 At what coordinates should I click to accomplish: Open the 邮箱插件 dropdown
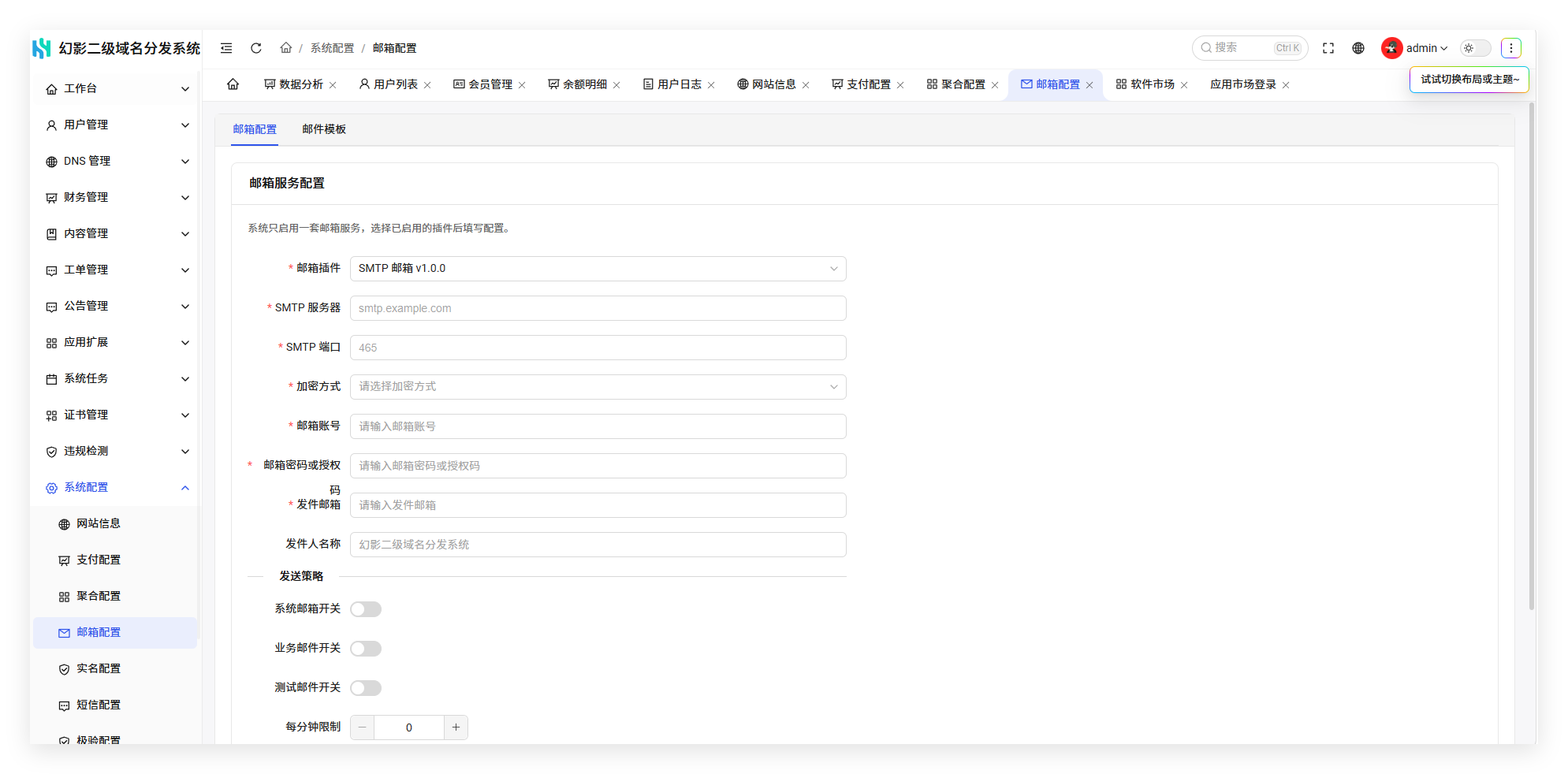coord(598,269)
